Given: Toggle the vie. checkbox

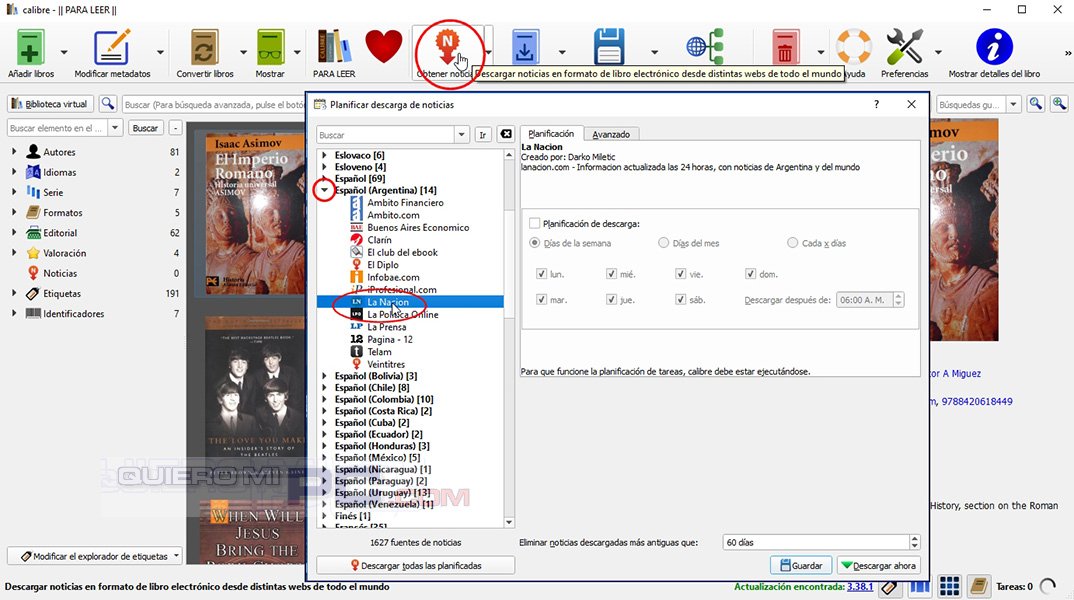Looking at the screenshot, I should click(680, 274).
